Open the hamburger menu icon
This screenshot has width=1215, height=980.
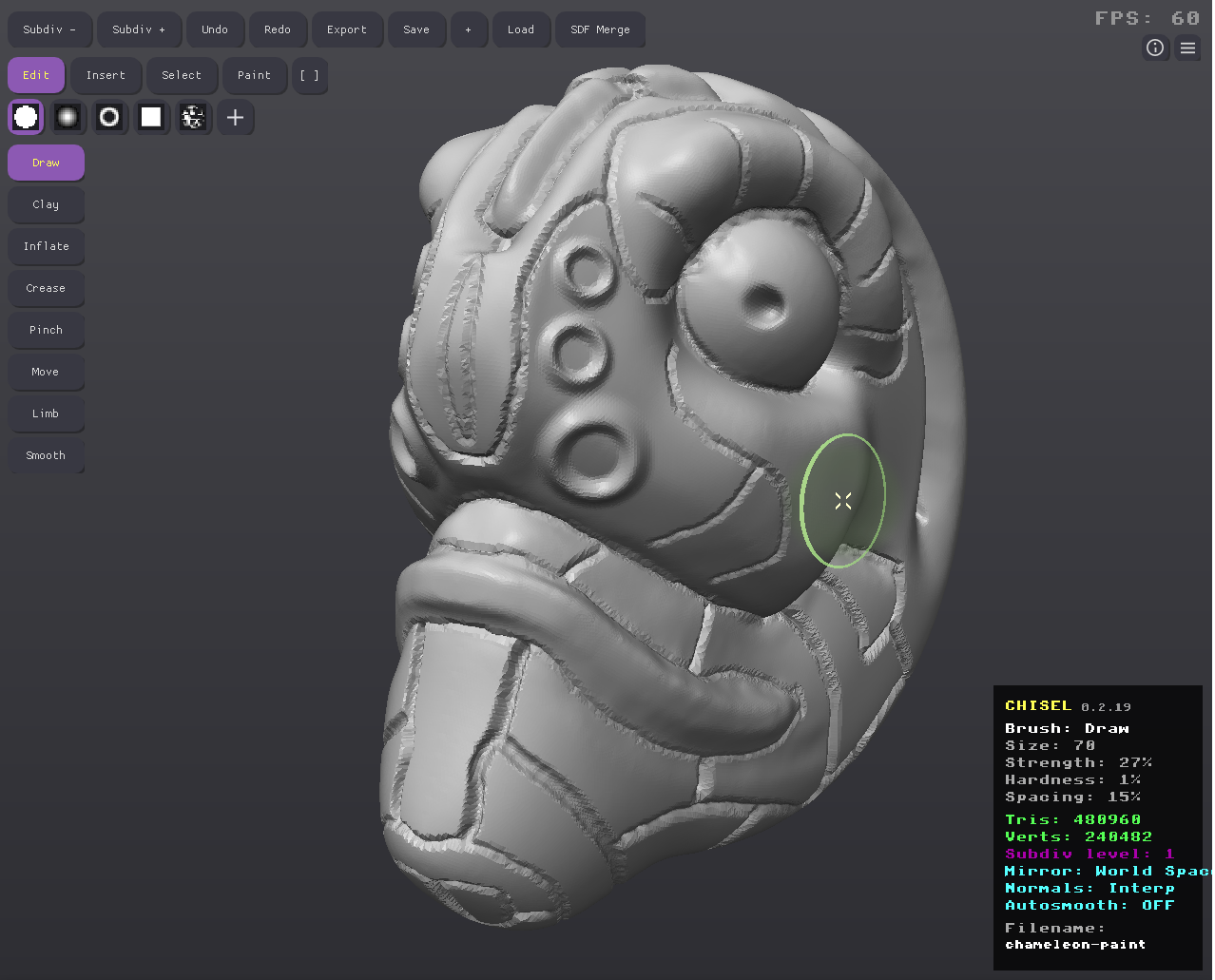(x=1187, y=48)
